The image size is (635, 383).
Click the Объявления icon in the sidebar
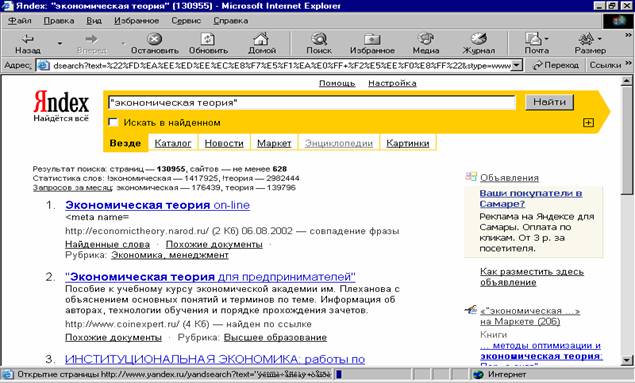point(471,177)
